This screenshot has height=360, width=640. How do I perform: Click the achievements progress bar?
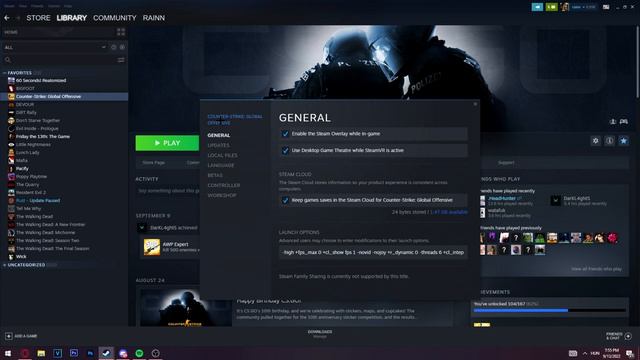549,311
